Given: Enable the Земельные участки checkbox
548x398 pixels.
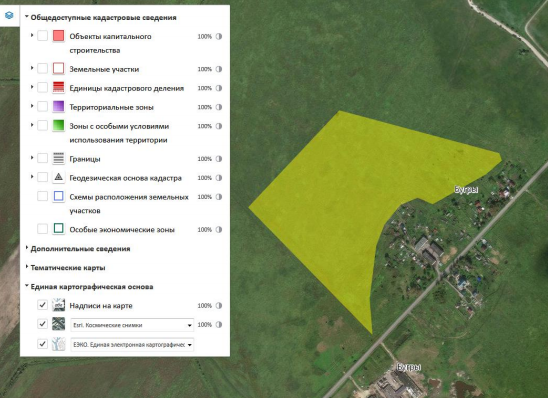Looking at the screenshot, I should [43, 68].
